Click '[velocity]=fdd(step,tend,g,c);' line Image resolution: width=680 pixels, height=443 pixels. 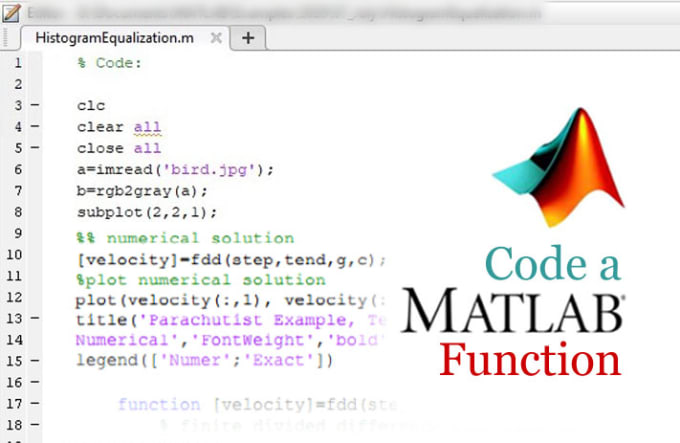tap(231, 260)
